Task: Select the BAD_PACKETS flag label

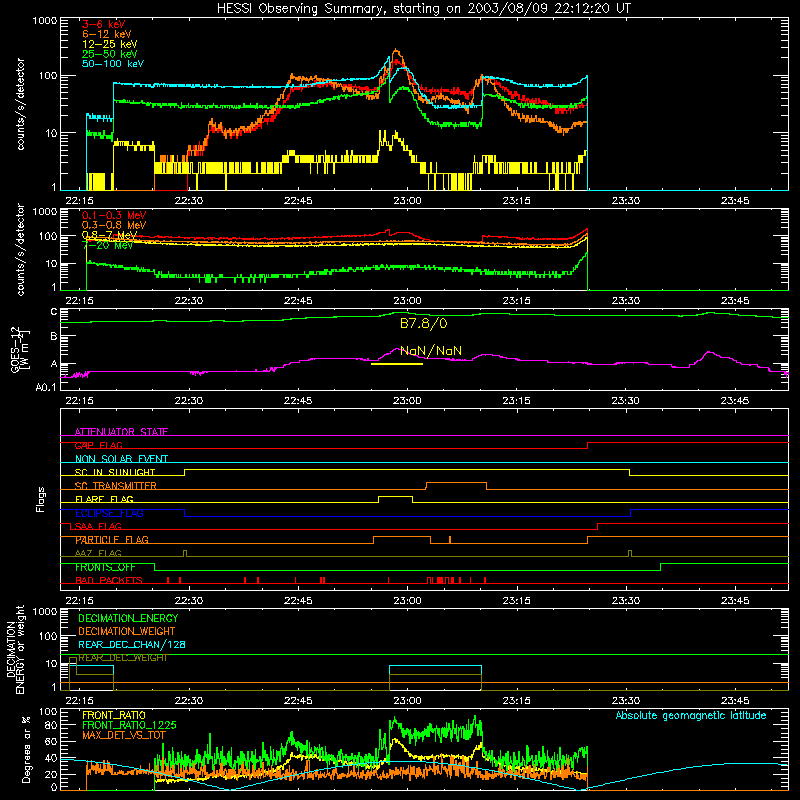Action: pos(109,581)
